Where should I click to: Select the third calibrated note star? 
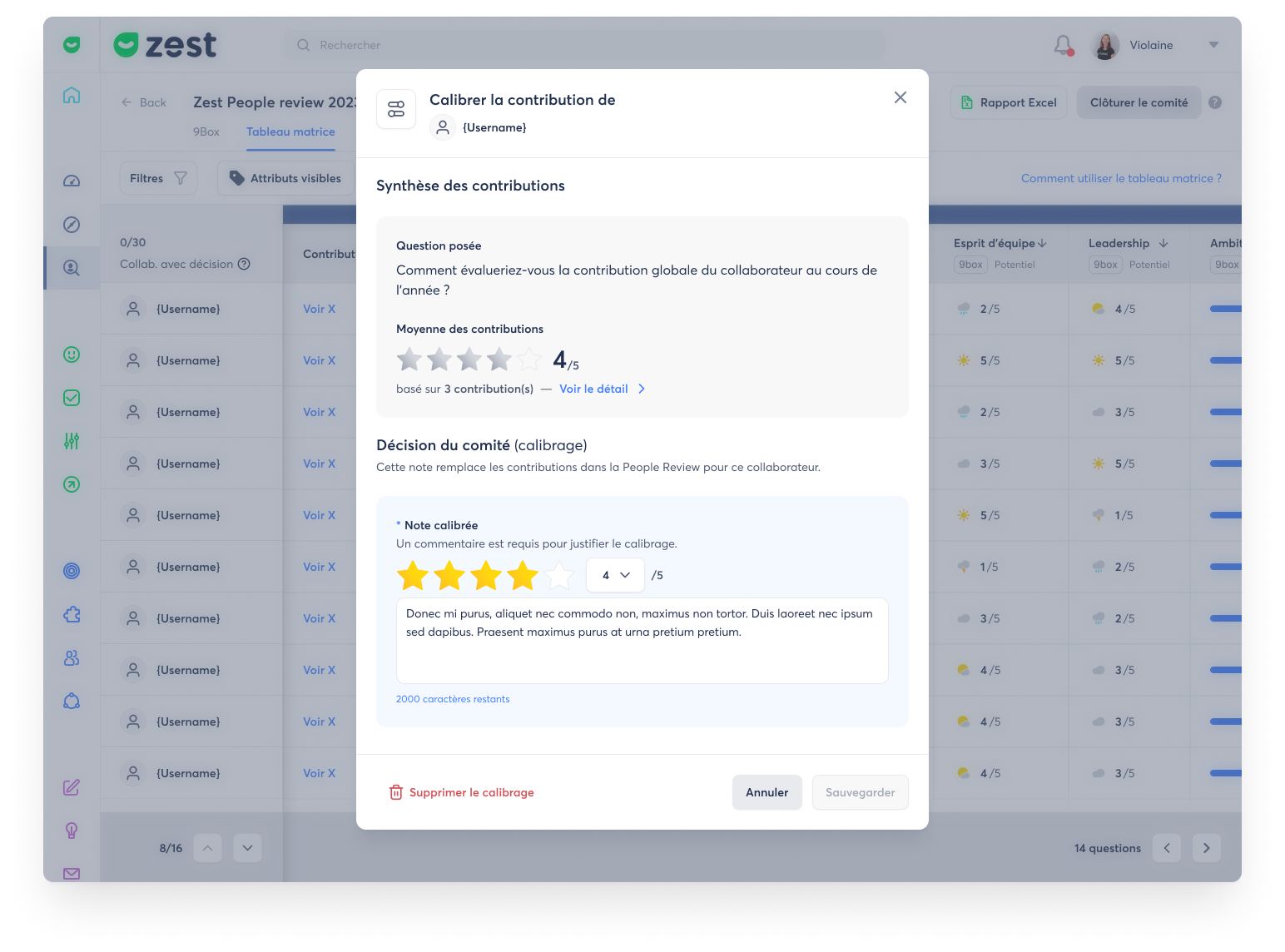click(486, 576)
